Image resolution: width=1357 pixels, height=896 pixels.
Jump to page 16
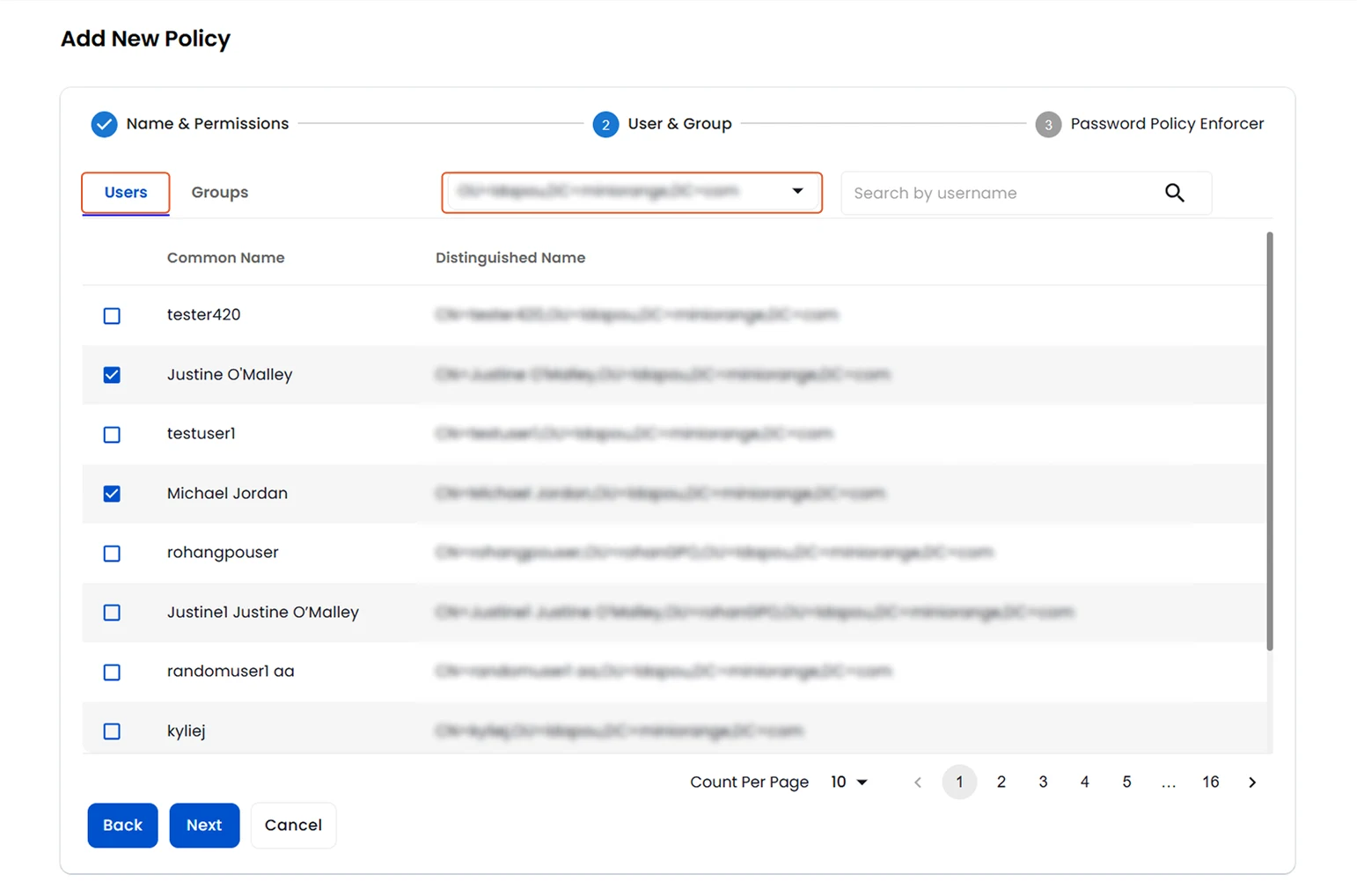[x=1210, y=782]
